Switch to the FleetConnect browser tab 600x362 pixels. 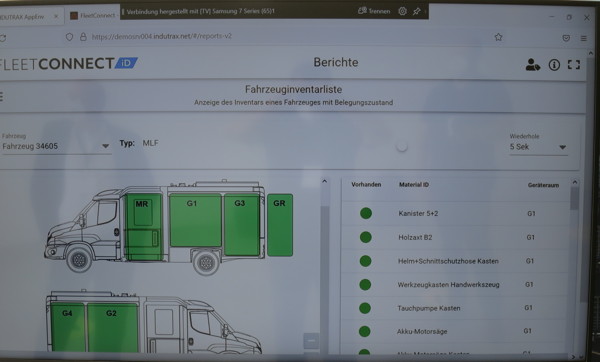93,16
